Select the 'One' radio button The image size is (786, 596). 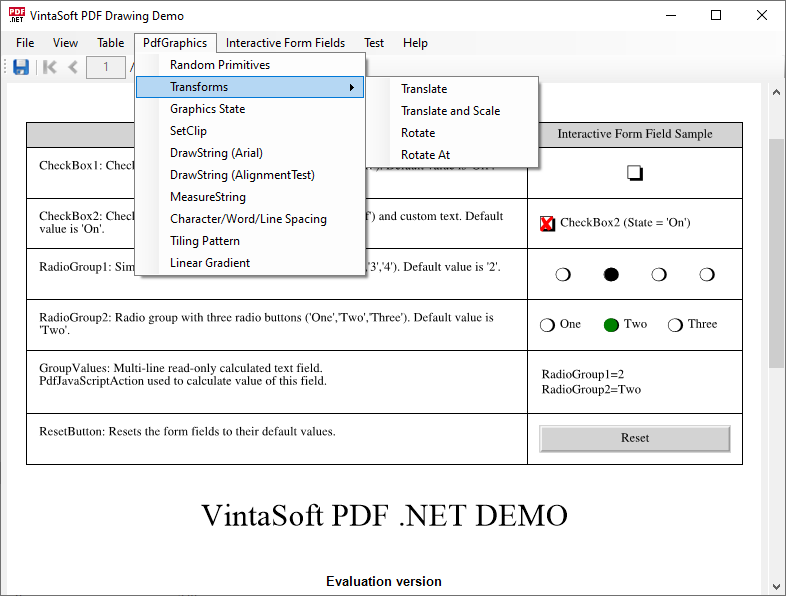tap(547, 325)
